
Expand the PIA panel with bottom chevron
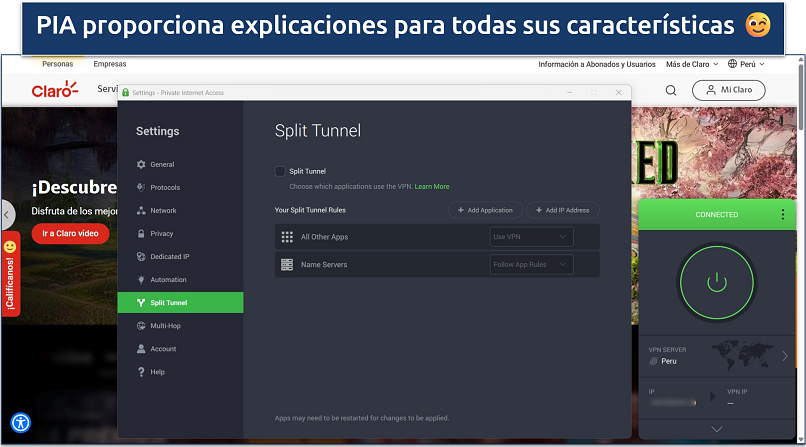click(x=717, y=429)
